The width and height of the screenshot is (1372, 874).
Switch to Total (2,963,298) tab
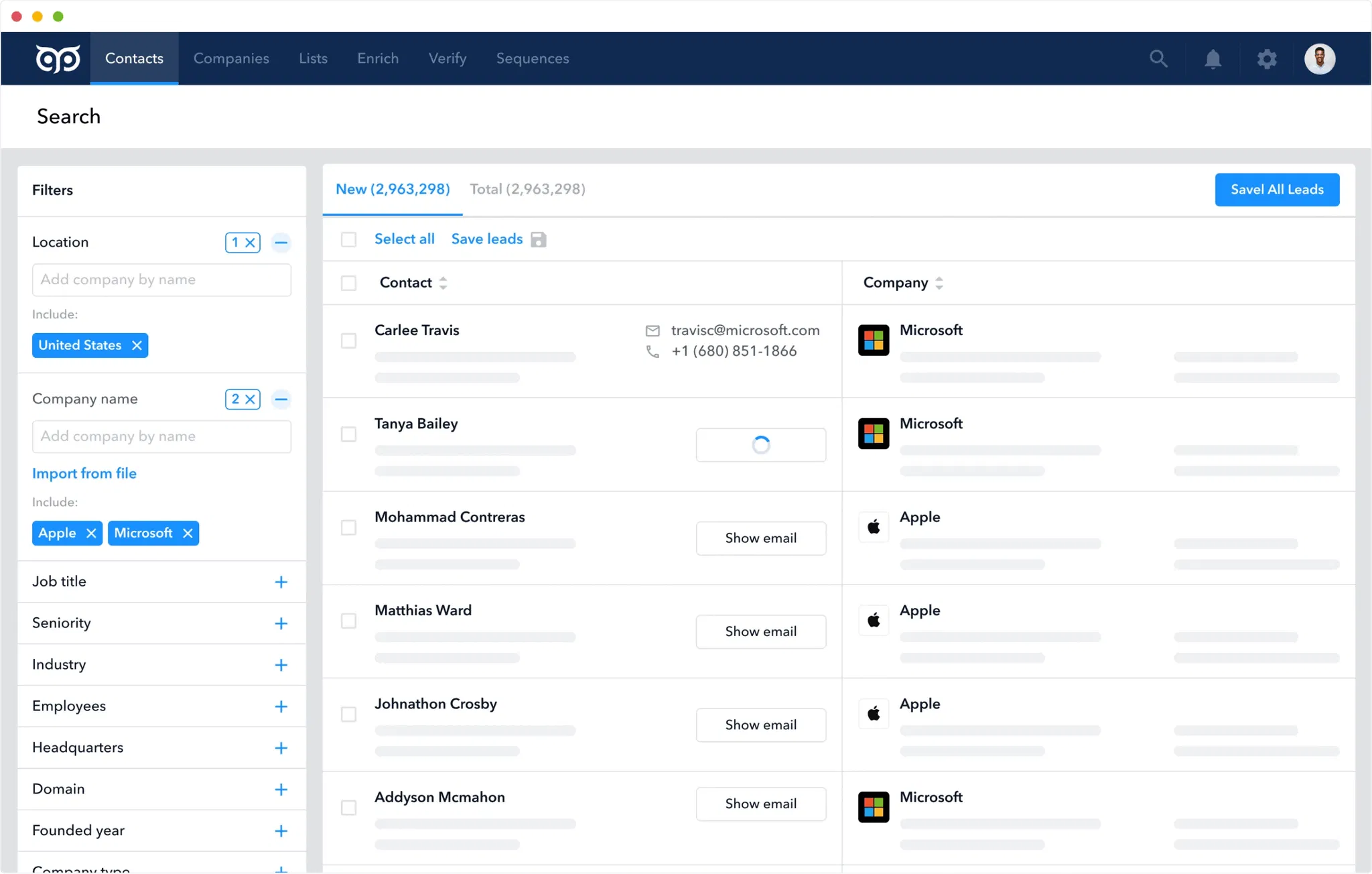[527, 190]
